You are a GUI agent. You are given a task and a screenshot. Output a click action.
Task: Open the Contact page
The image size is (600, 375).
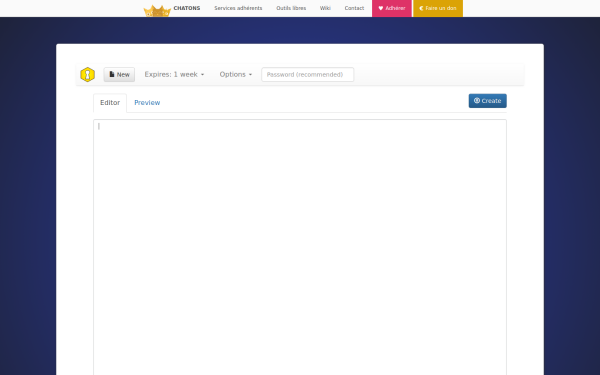[x=354, y=8]
